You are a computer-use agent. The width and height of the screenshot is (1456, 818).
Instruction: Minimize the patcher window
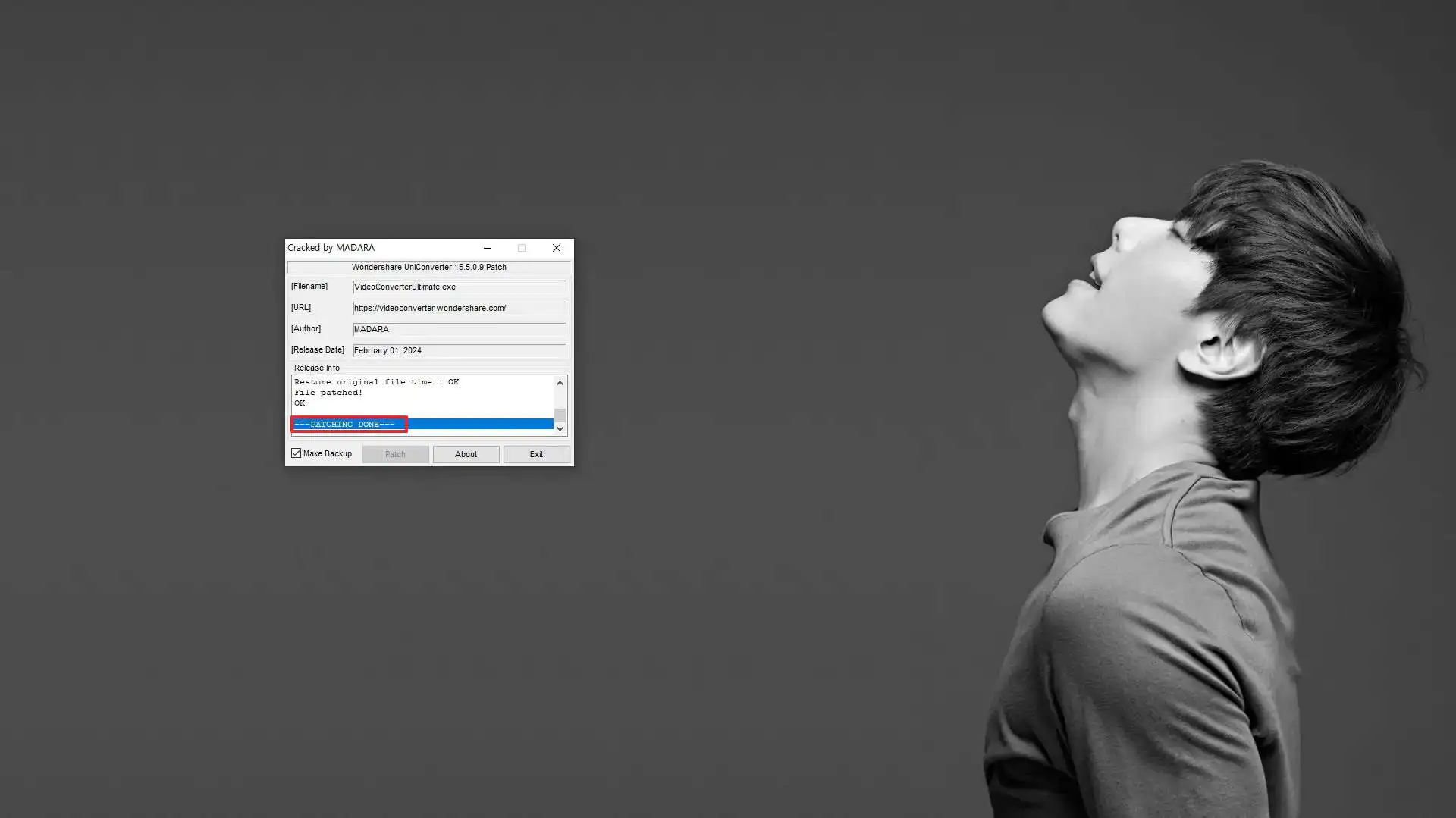pyautogui.click(x=488, y=248)
